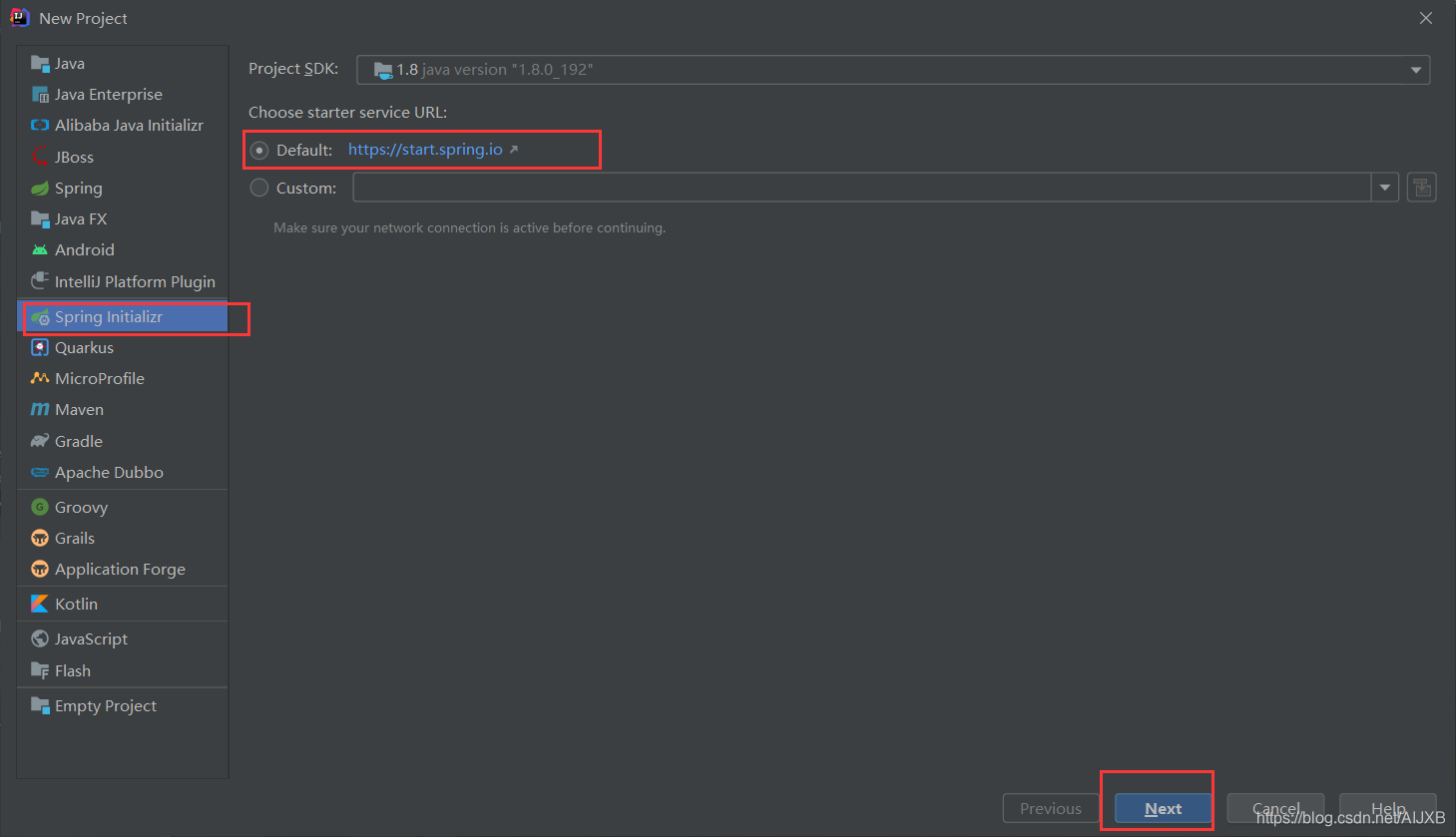
Task: Choose the Application Forge icon
Action: [x=40, y=570]
